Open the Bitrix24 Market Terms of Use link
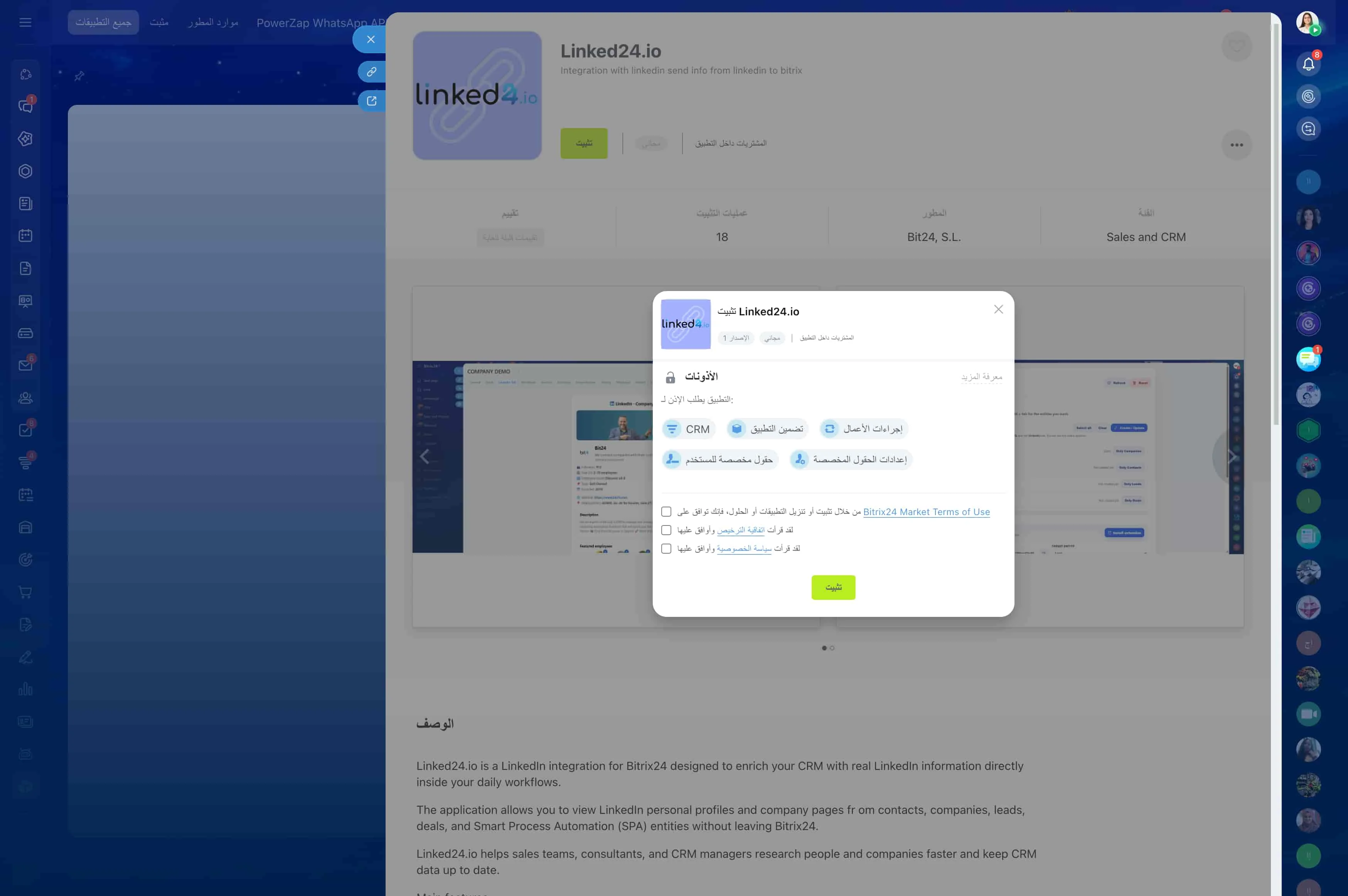1348x896 pixels. click(x=926, y=512)
